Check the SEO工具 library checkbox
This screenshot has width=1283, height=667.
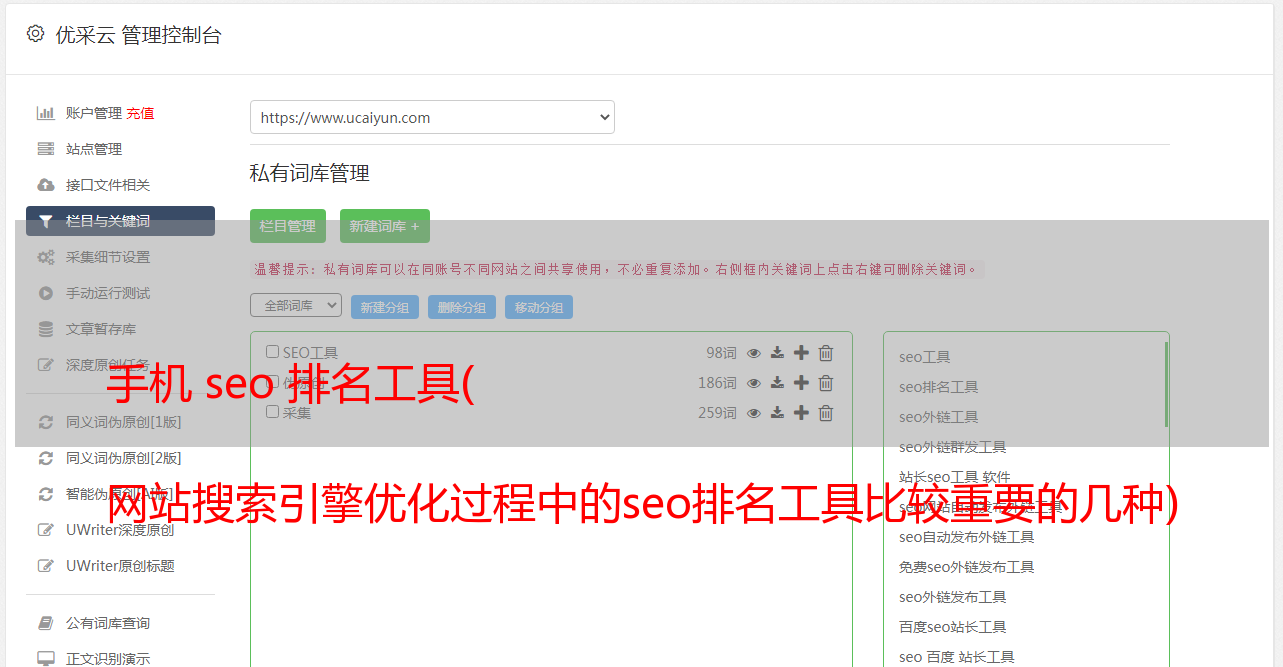pos(272,352)
